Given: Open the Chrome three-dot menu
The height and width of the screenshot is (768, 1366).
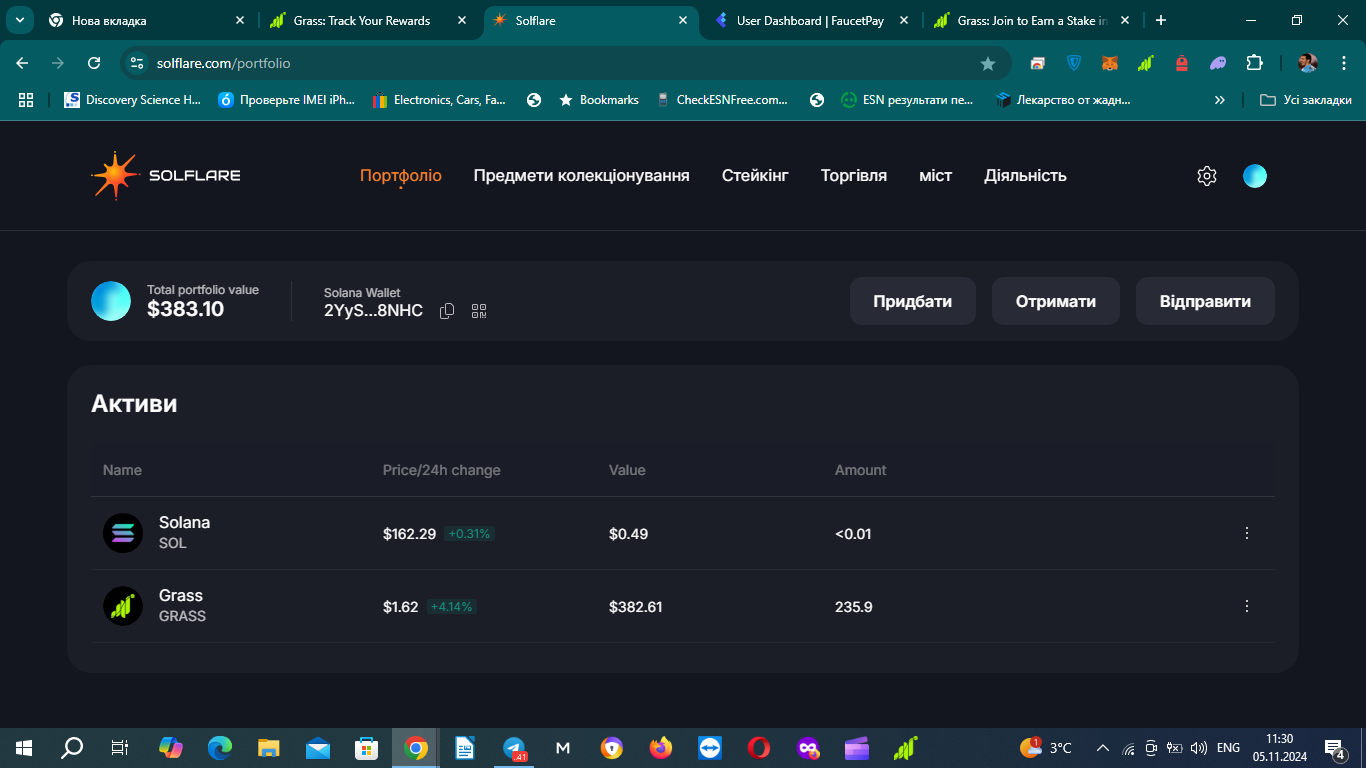Looking at the screenshot, I should pos(1342,63).
